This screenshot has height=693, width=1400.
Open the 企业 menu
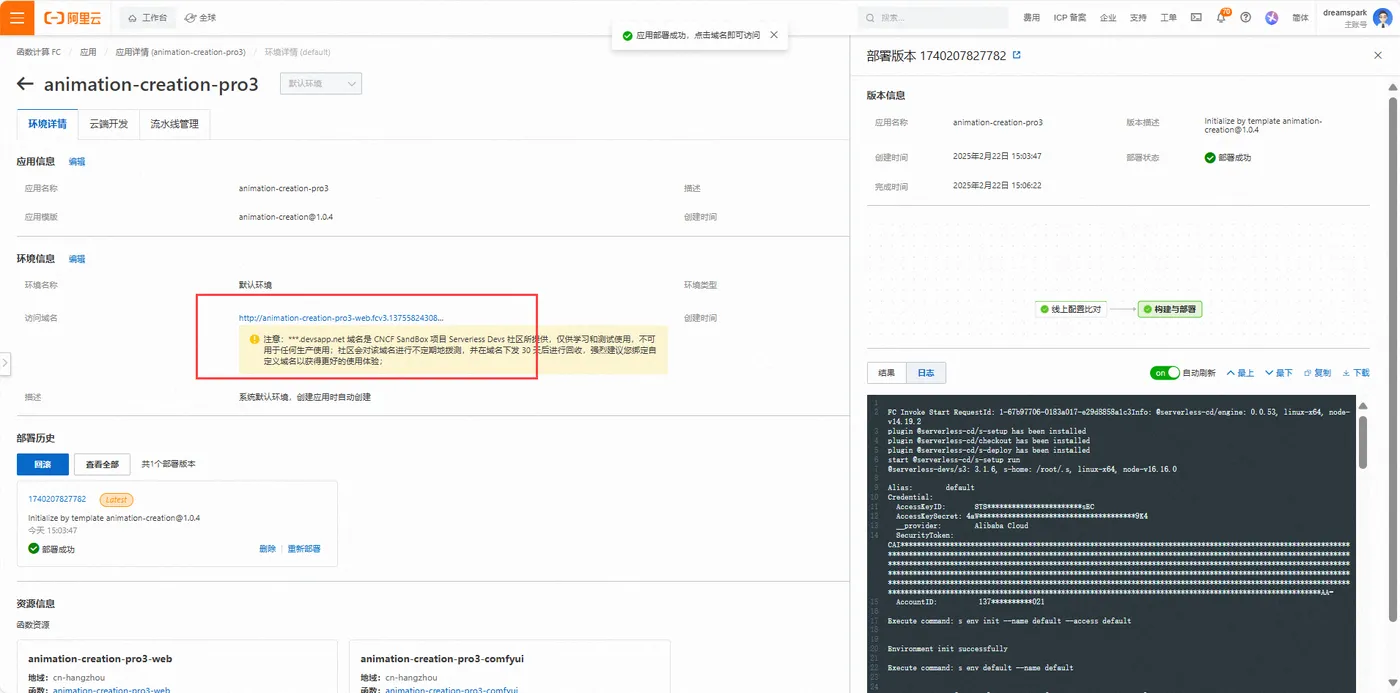1108,18
